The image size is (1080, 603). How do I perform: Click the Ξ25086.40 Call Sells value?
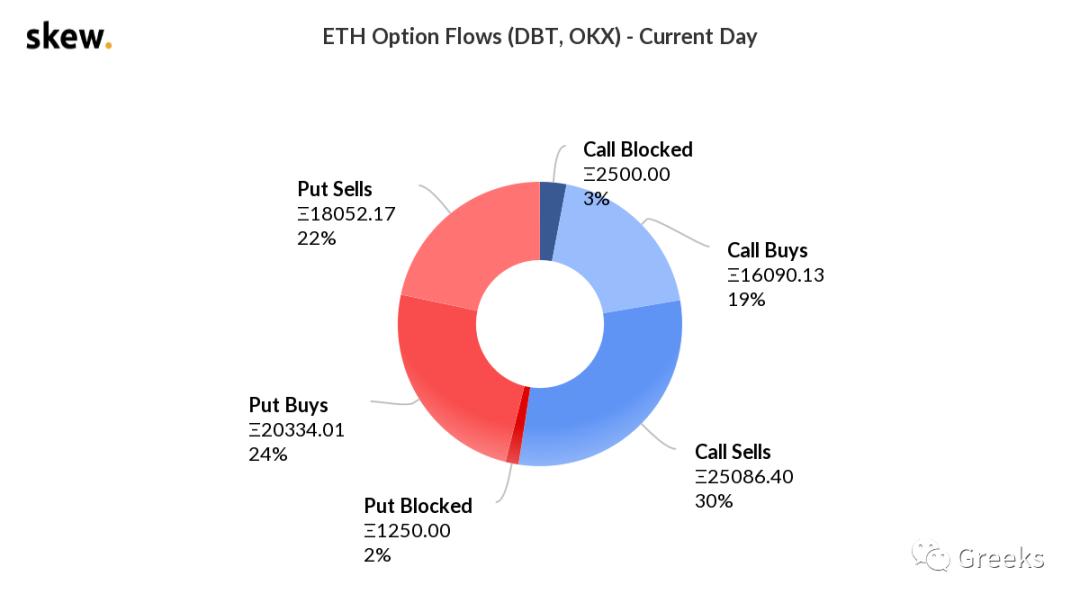[x=744, y=476]
